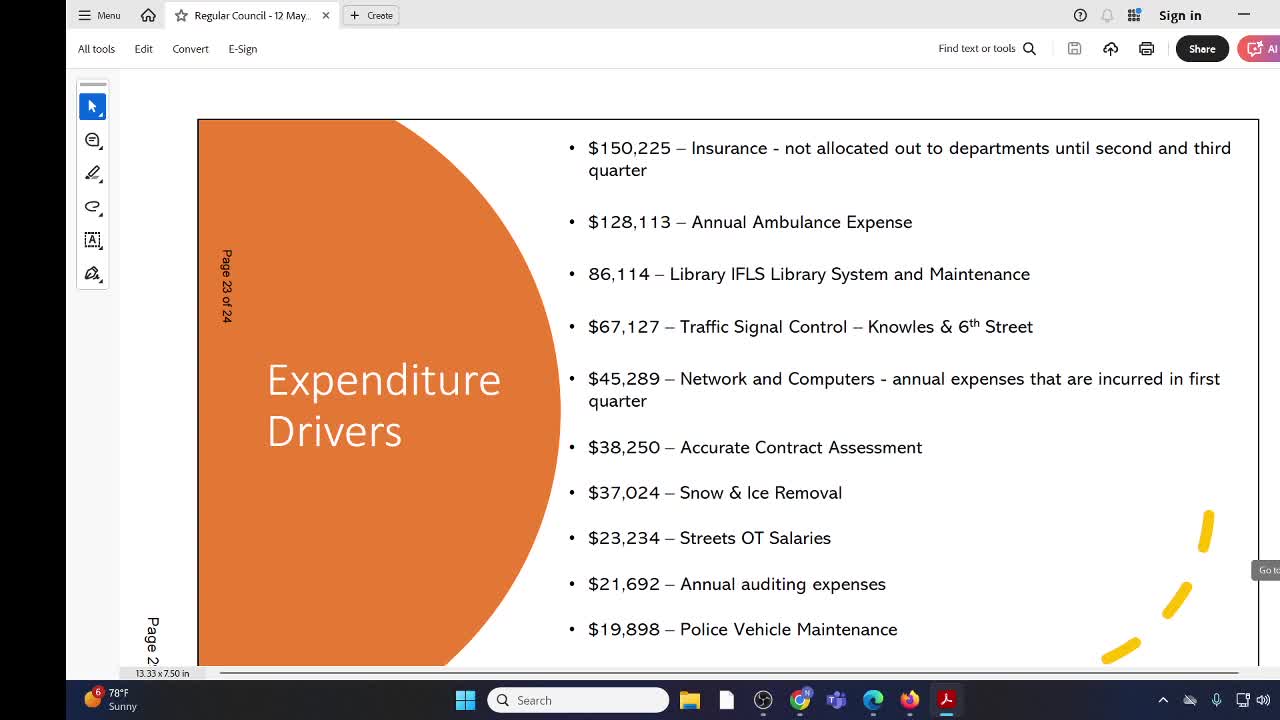
Task: Click the Expenditure Drivers slide title
Action: tap(384, 405)
